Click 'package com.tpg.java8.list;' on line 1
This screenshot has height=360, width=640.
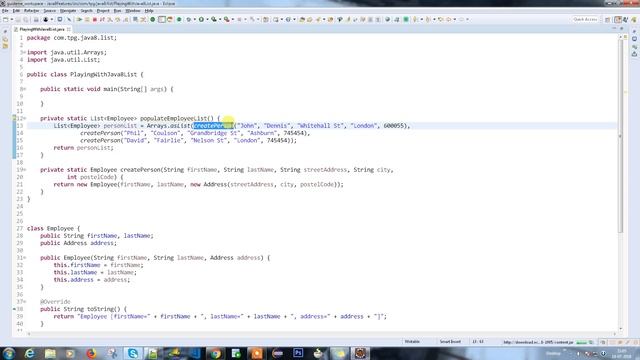tap(72, 38)
